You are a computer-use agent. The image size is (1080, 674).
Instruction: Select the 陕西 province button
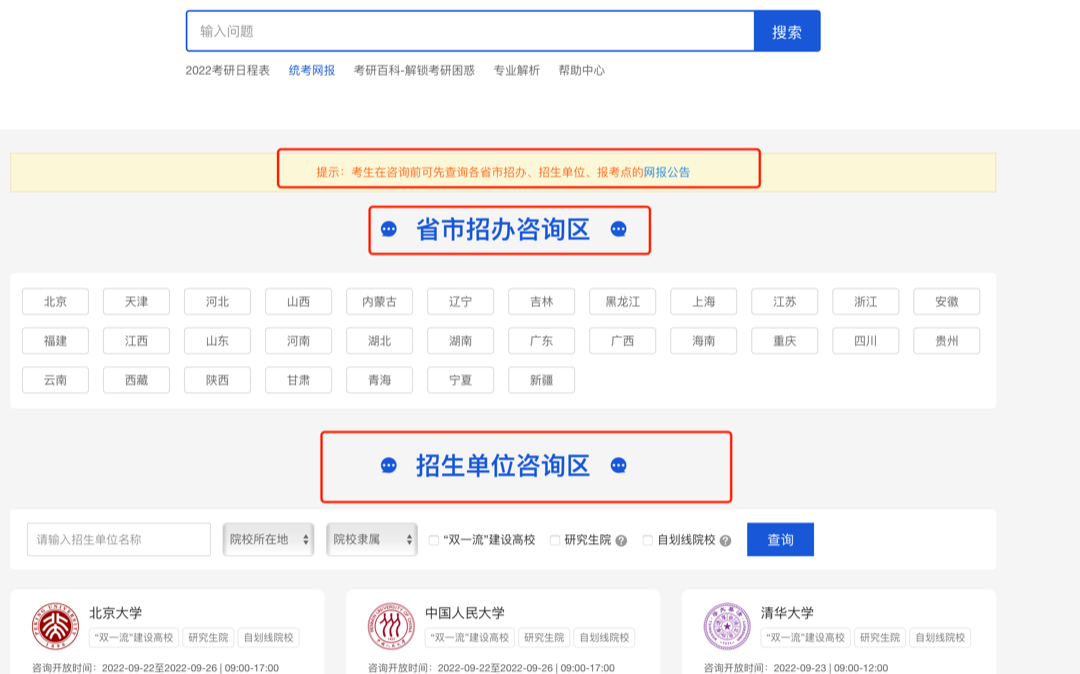point(218,380)
